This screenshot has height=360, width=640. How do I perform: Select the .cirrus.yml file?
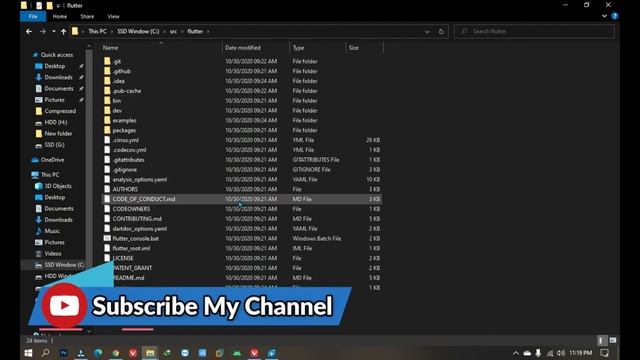(125, 140)
